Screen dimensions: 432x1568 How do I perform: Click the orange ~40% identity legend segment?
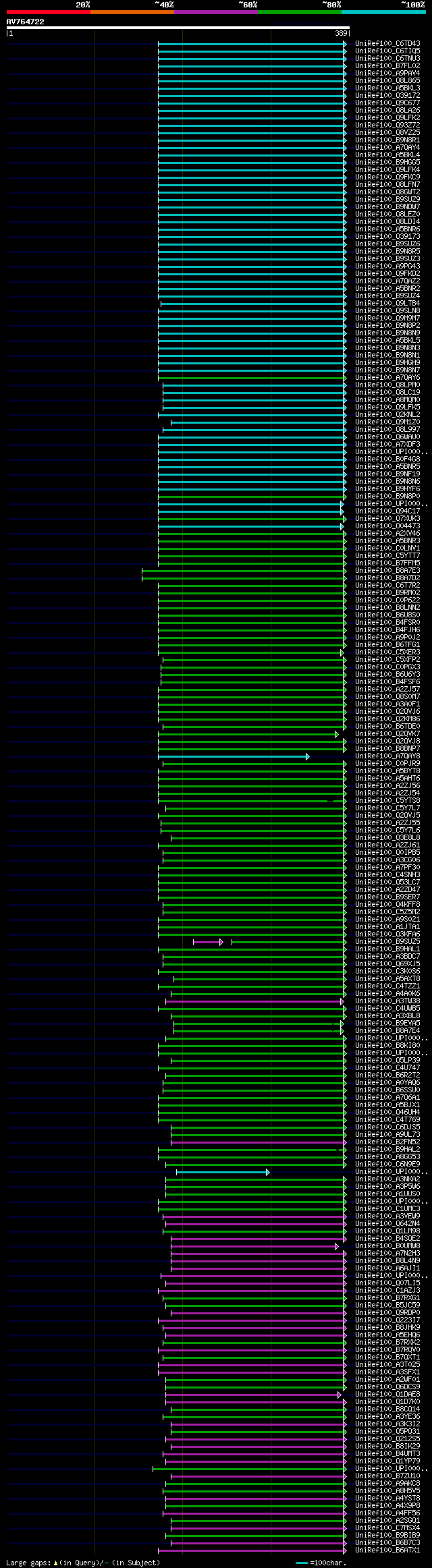pyautogui.click(x=132, y=12)
